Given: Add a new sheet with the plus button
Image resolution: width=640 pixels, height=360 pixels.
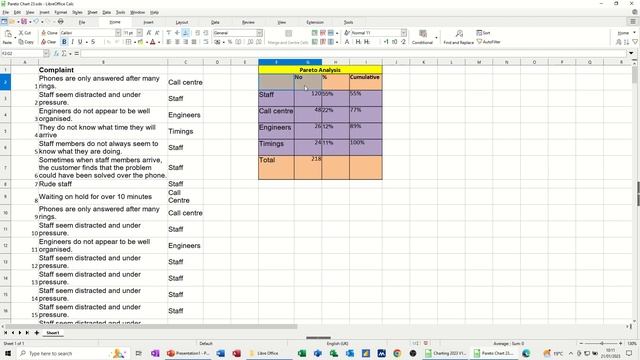Looking at the screenshot, I should pyautogui.click(x=36, y=333).
